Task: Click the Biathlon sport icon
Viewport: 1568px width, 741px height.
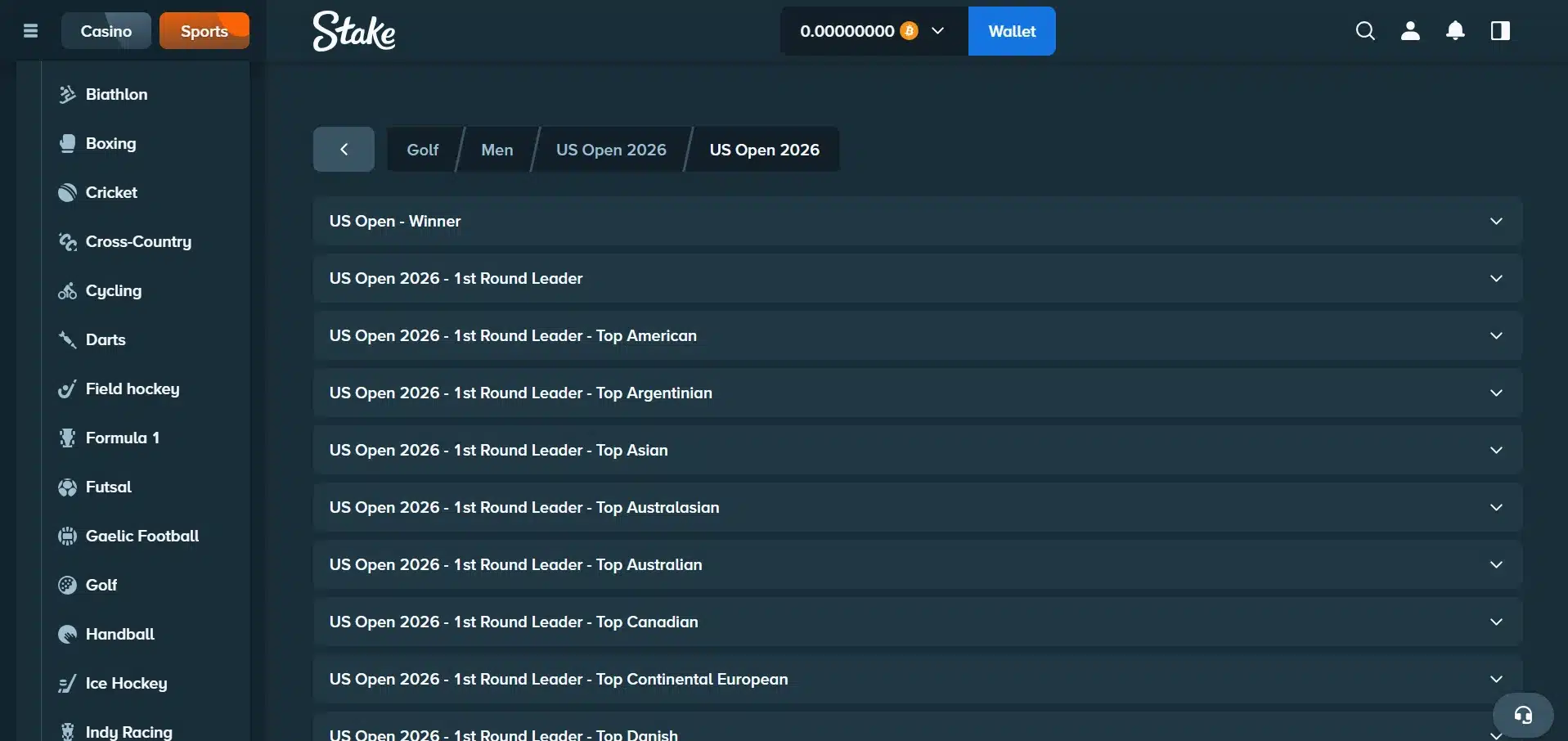Action: point(67,94)
